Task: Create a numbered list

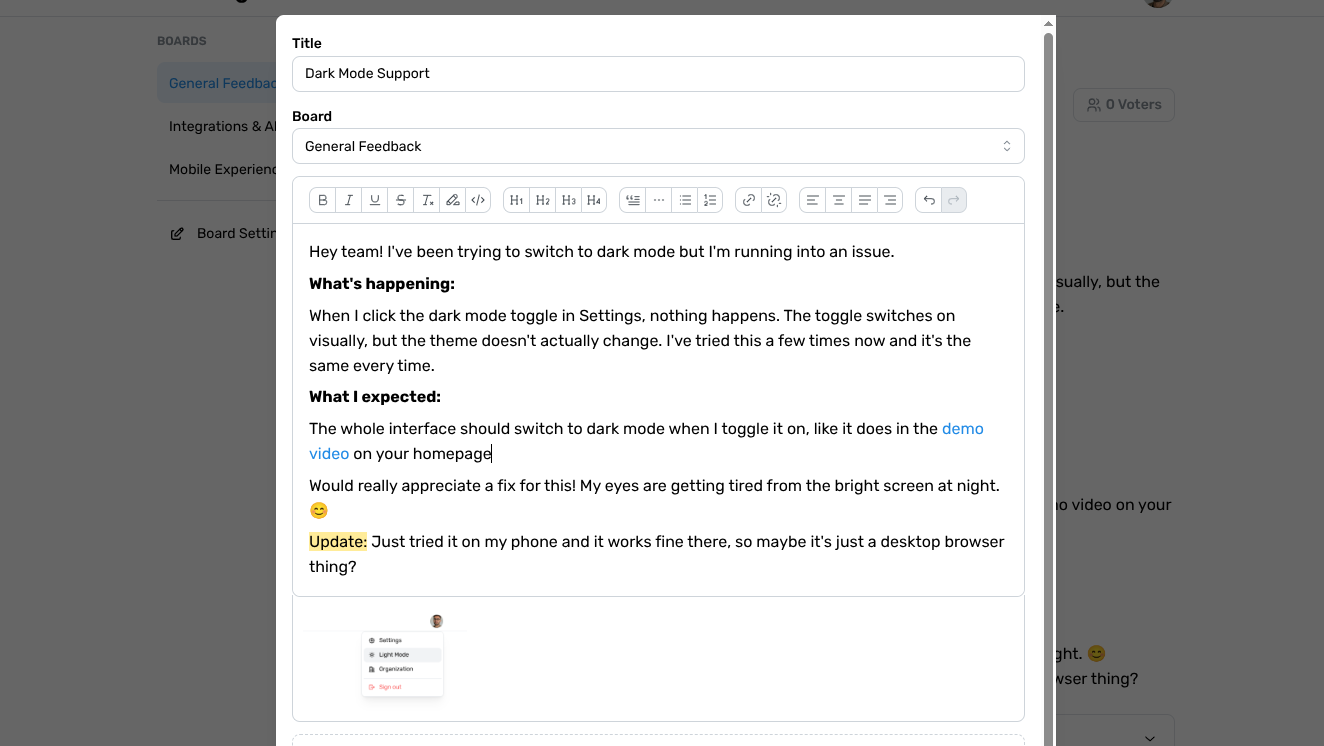Action: (x=711, y=200)
